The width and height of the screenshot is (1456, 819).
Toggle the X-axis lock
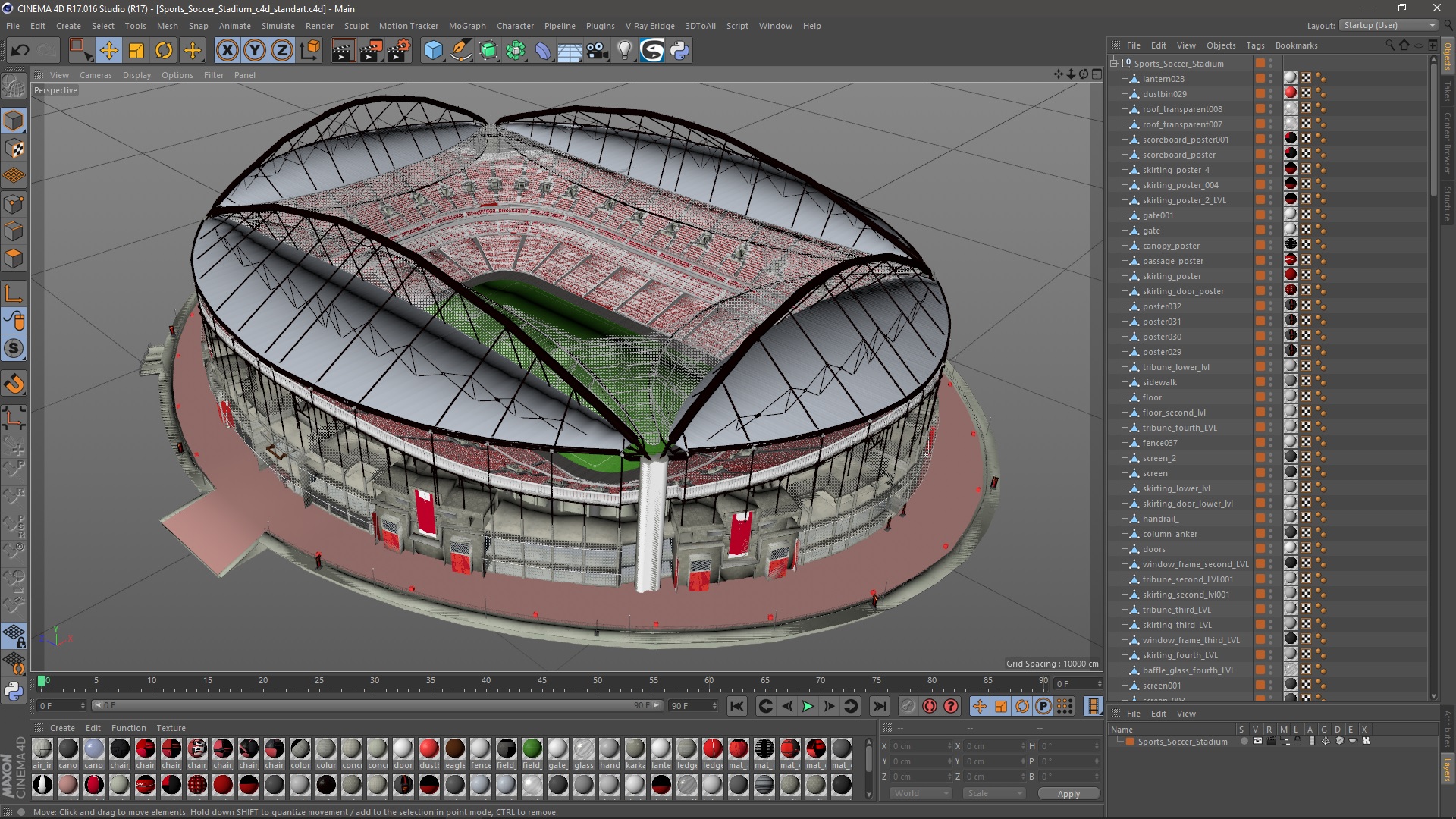pyautogui.click(x=227, y=51)
